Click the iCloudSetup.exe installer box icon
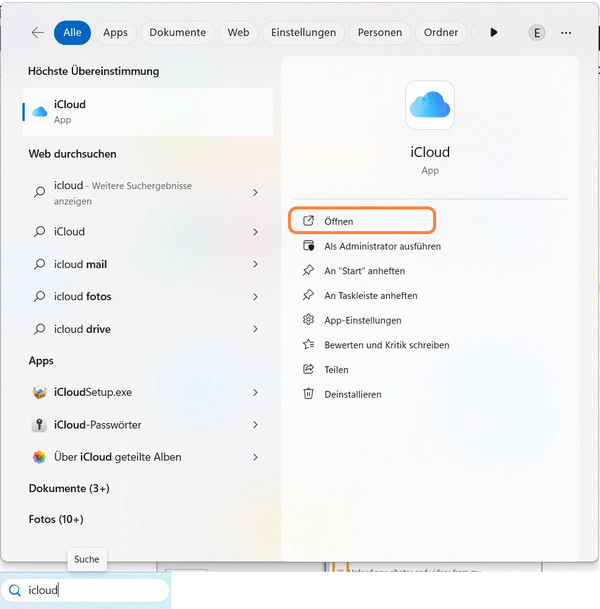The width and height of the screenshot is (600, 609). (39, 392)
